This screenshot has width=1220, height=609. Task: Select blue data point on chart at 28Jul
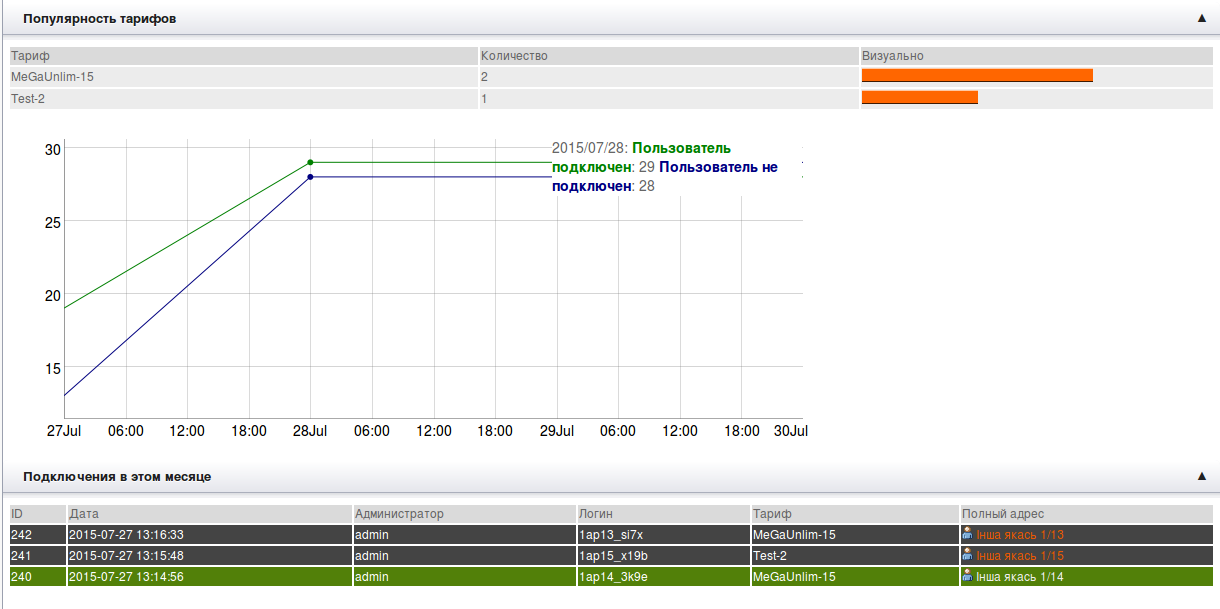(x=310, y=177)
